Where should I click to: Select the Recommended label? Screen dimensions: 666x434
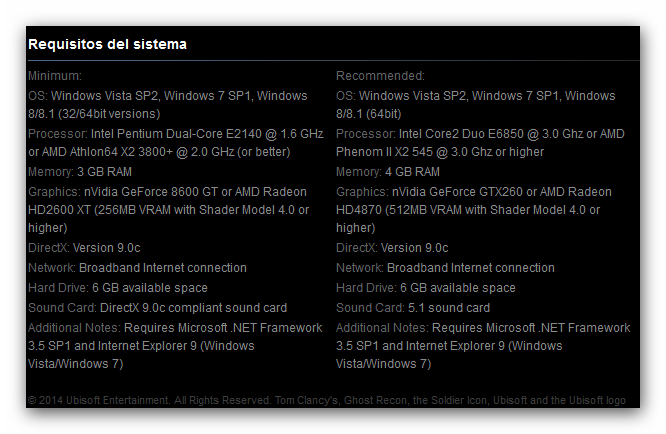tap(380, 76)
